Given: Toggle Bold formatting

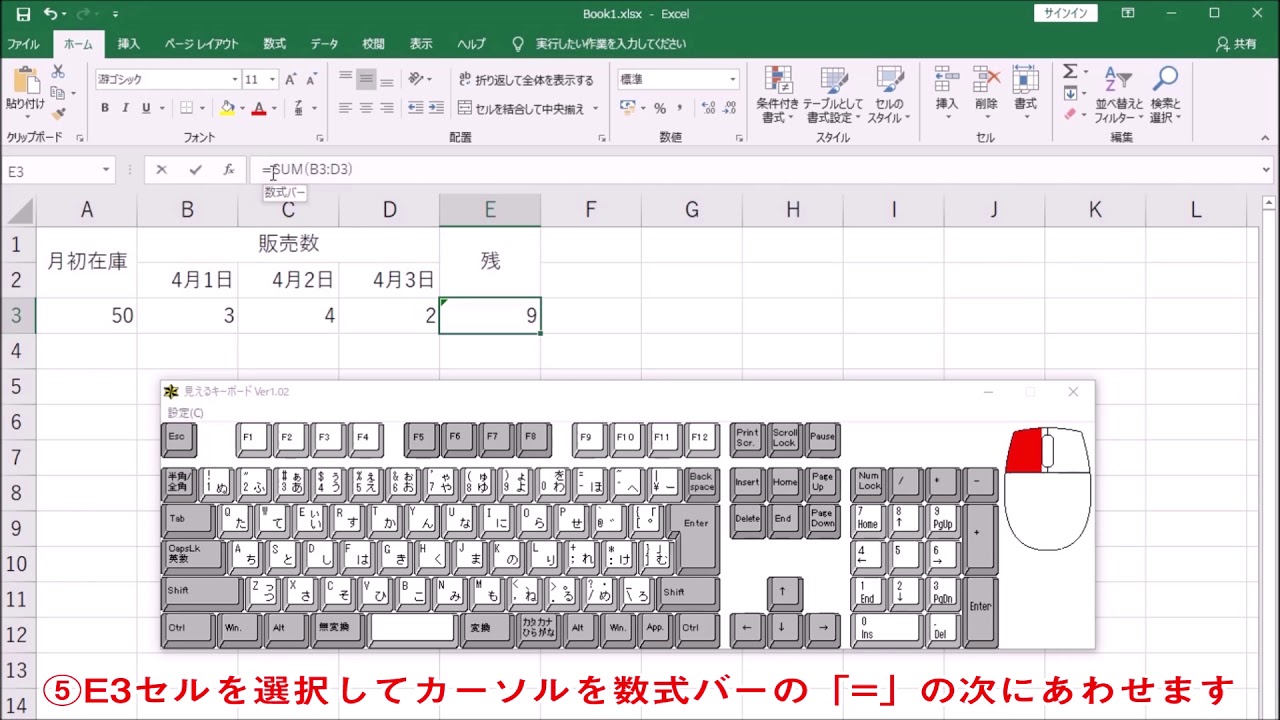Looking at the screenshot, I should (104, 108).
